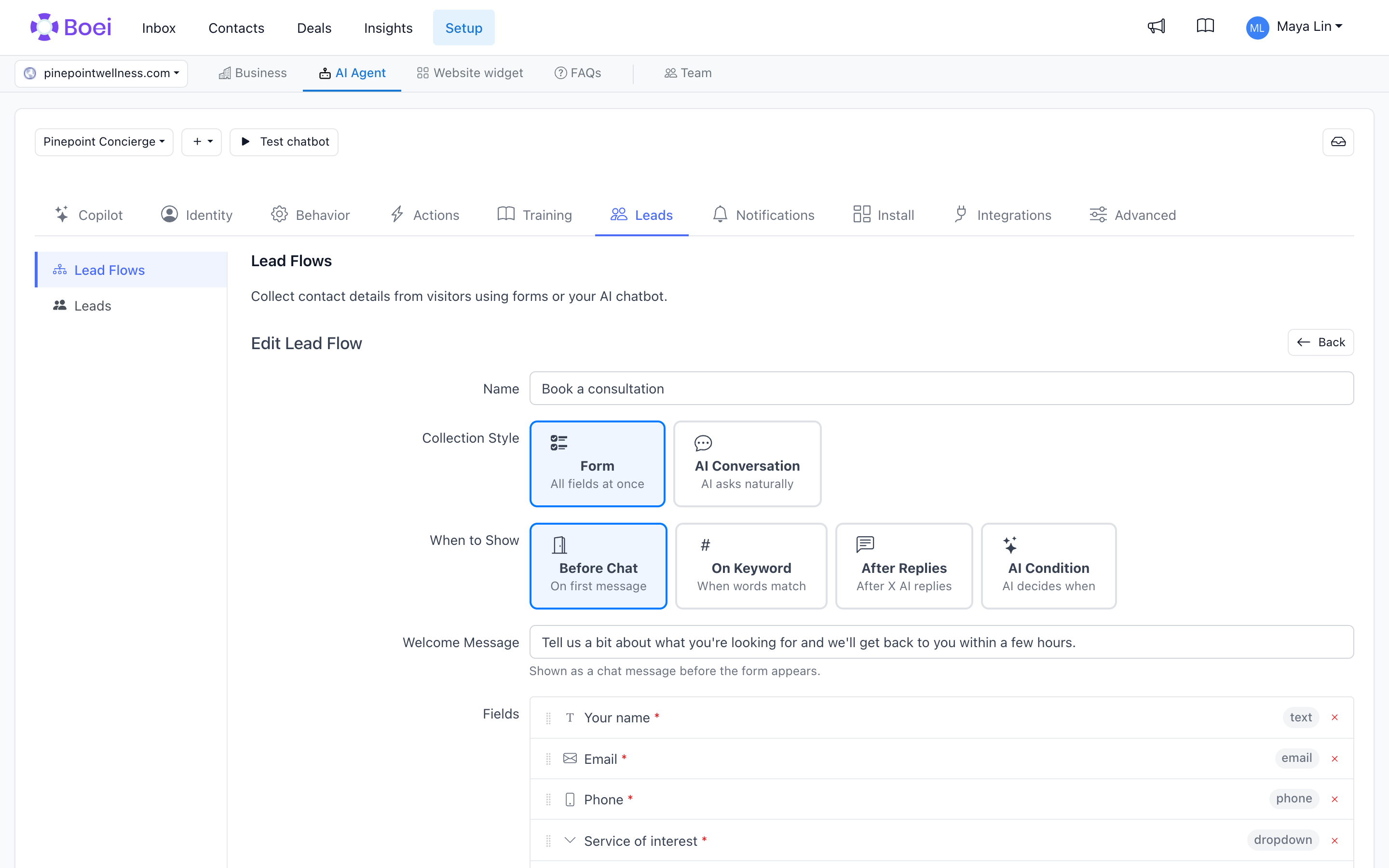Screen dimensions: 1389x868
Task: Click the Name input field
Action: point(941,389)
